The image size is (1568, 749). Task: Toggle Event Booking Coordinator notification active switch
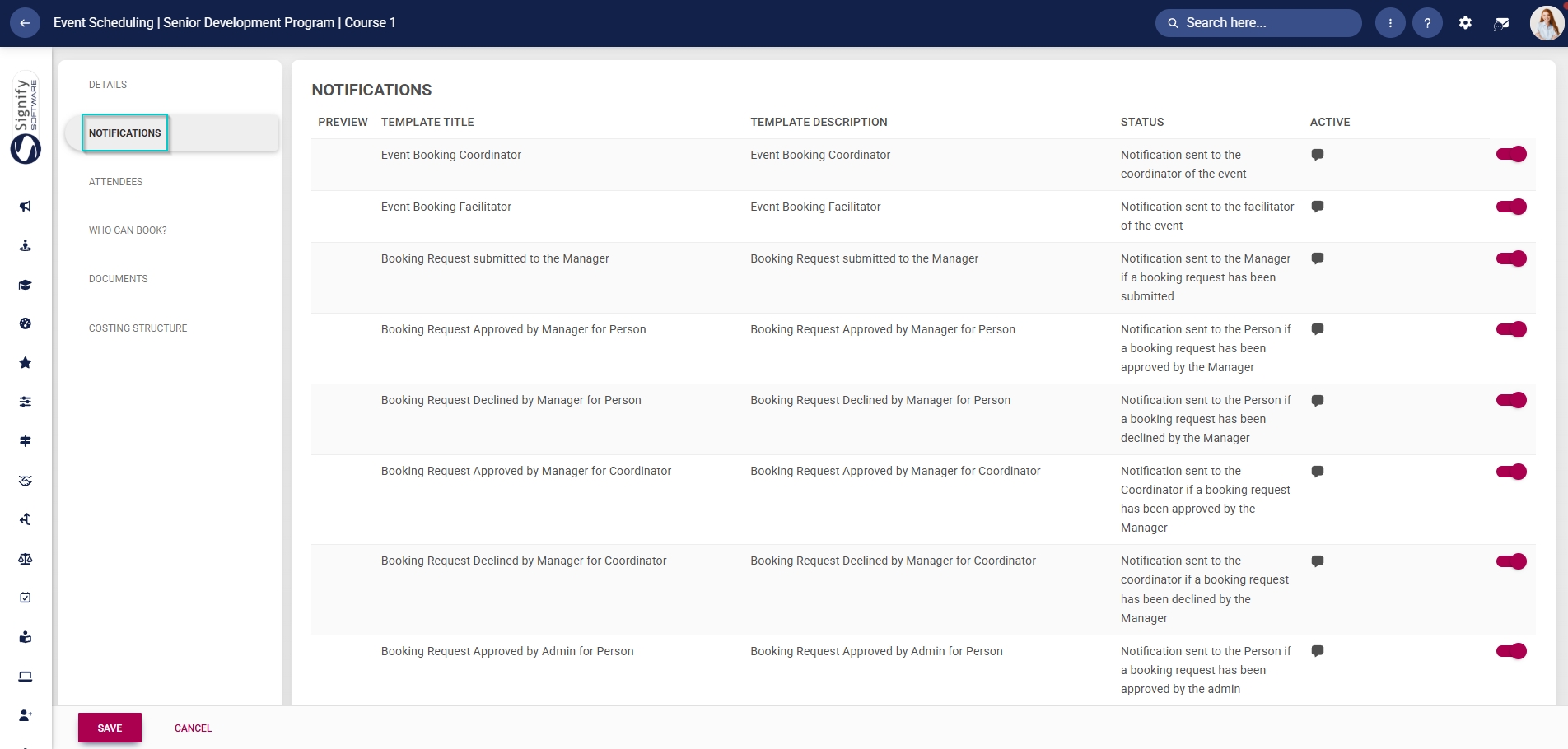click(1511, 154)
